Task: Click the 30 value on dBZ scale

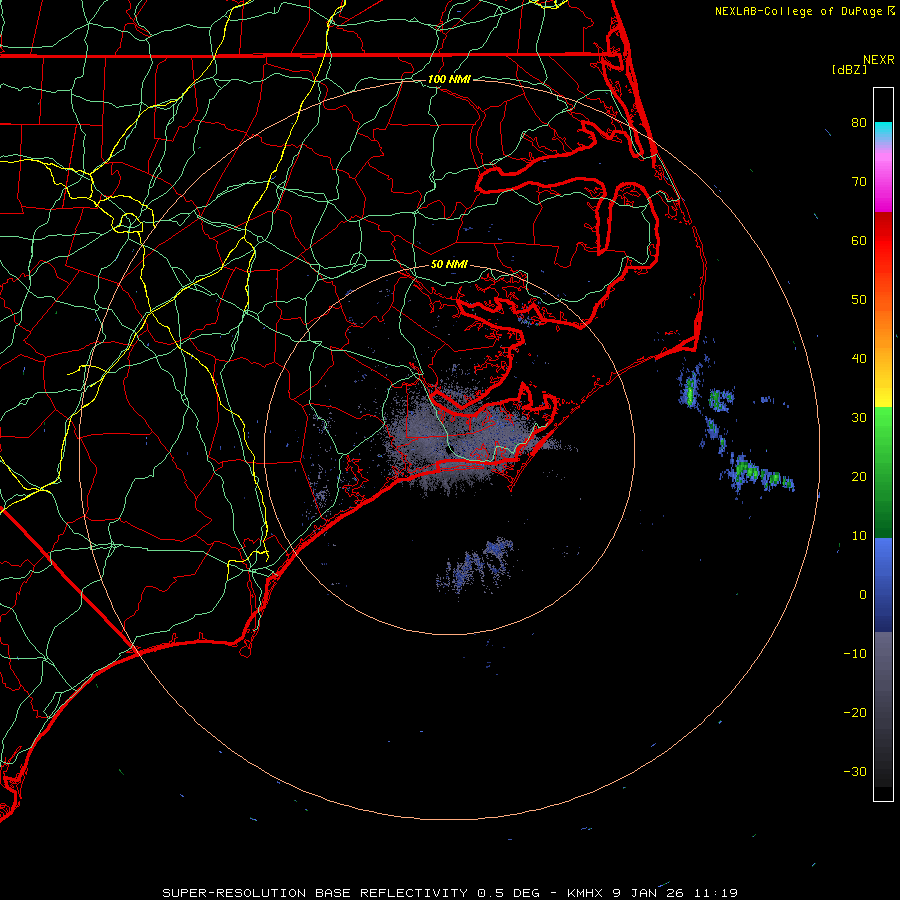Action: 859,418
